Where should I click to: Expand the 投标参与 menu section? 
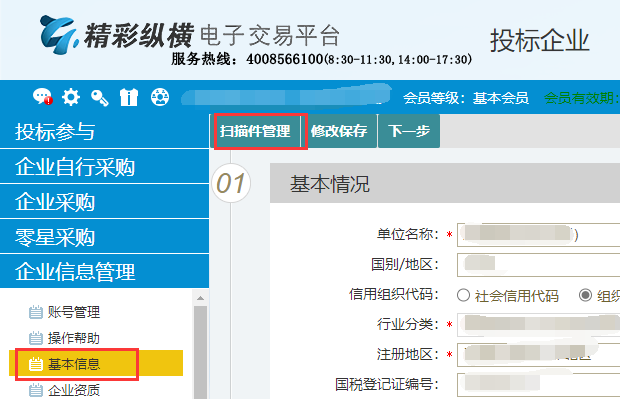tap(104, 131)
